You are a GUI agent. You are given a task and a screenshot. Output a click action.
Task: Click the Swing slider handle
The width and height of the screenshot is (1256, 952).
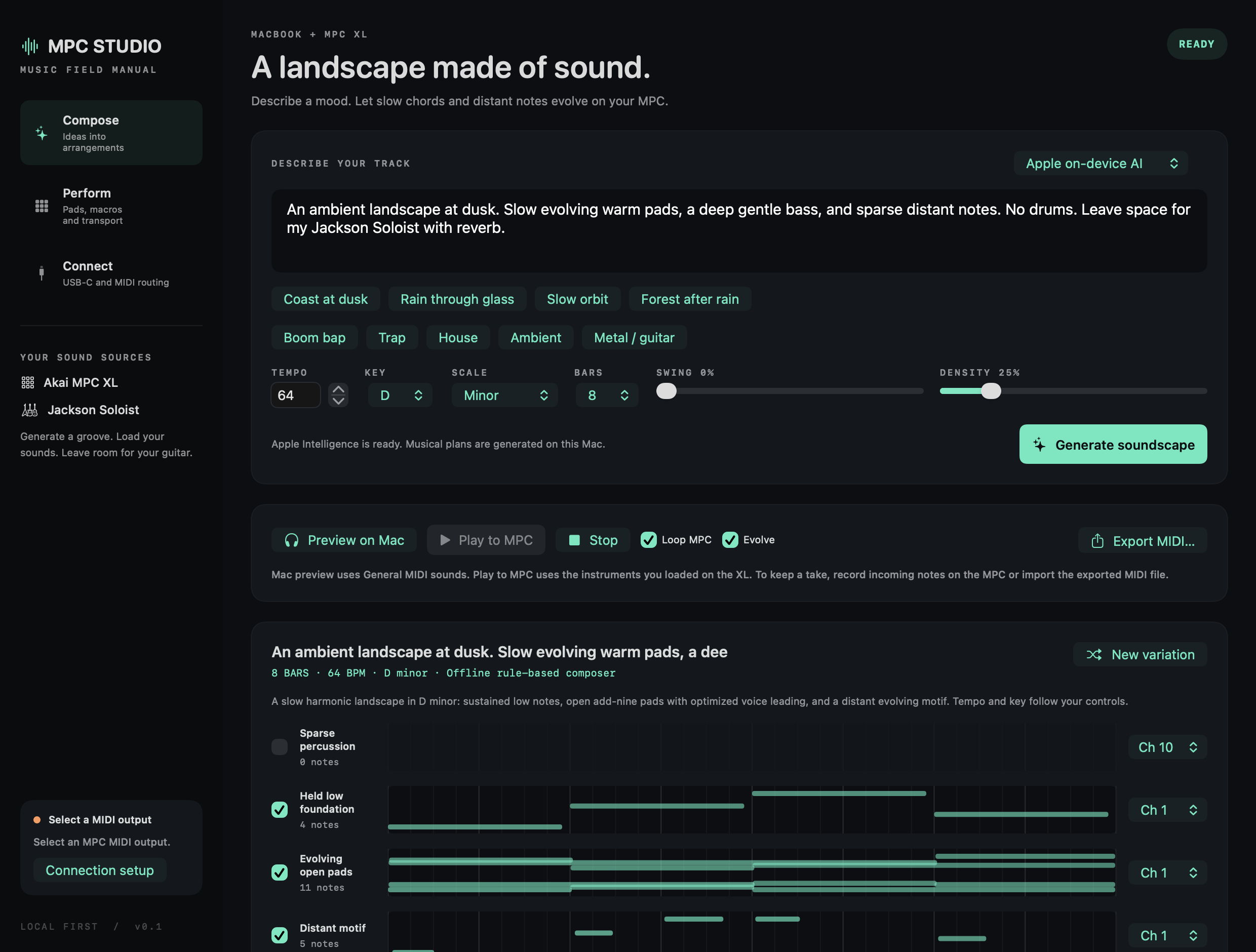point(666,391)
